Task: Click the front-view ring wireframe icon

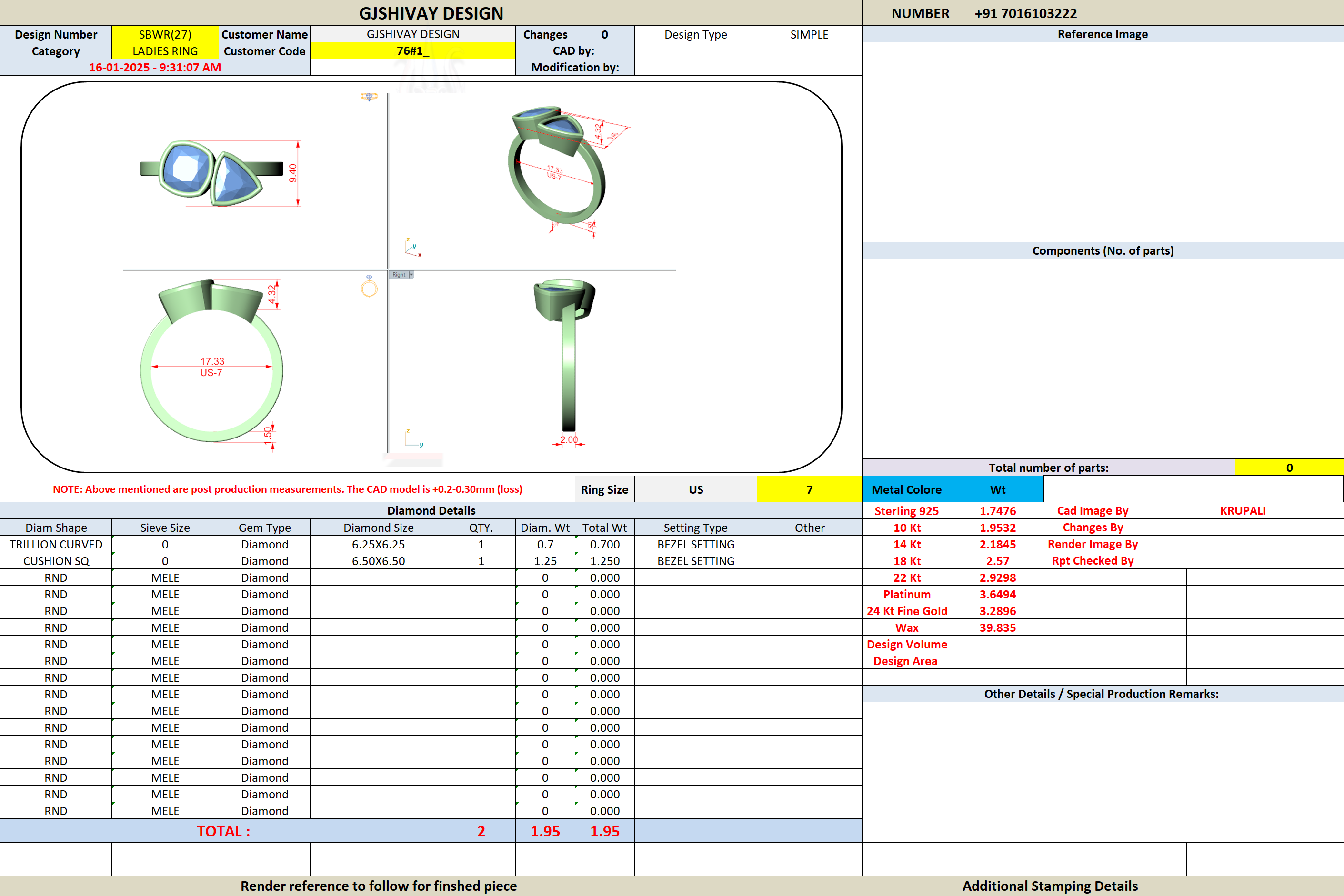Action: pyautogui.click(x=369, y=286)
